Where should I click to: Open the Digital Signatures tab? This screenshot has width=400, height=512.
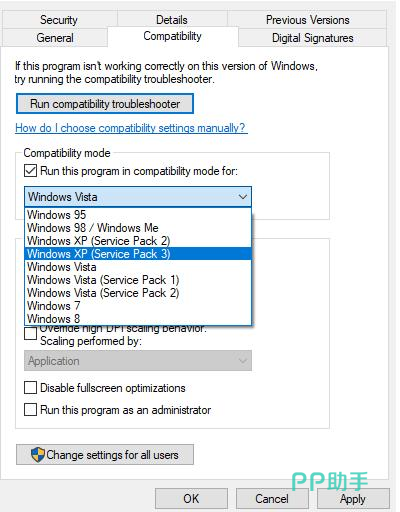(313, 38)
